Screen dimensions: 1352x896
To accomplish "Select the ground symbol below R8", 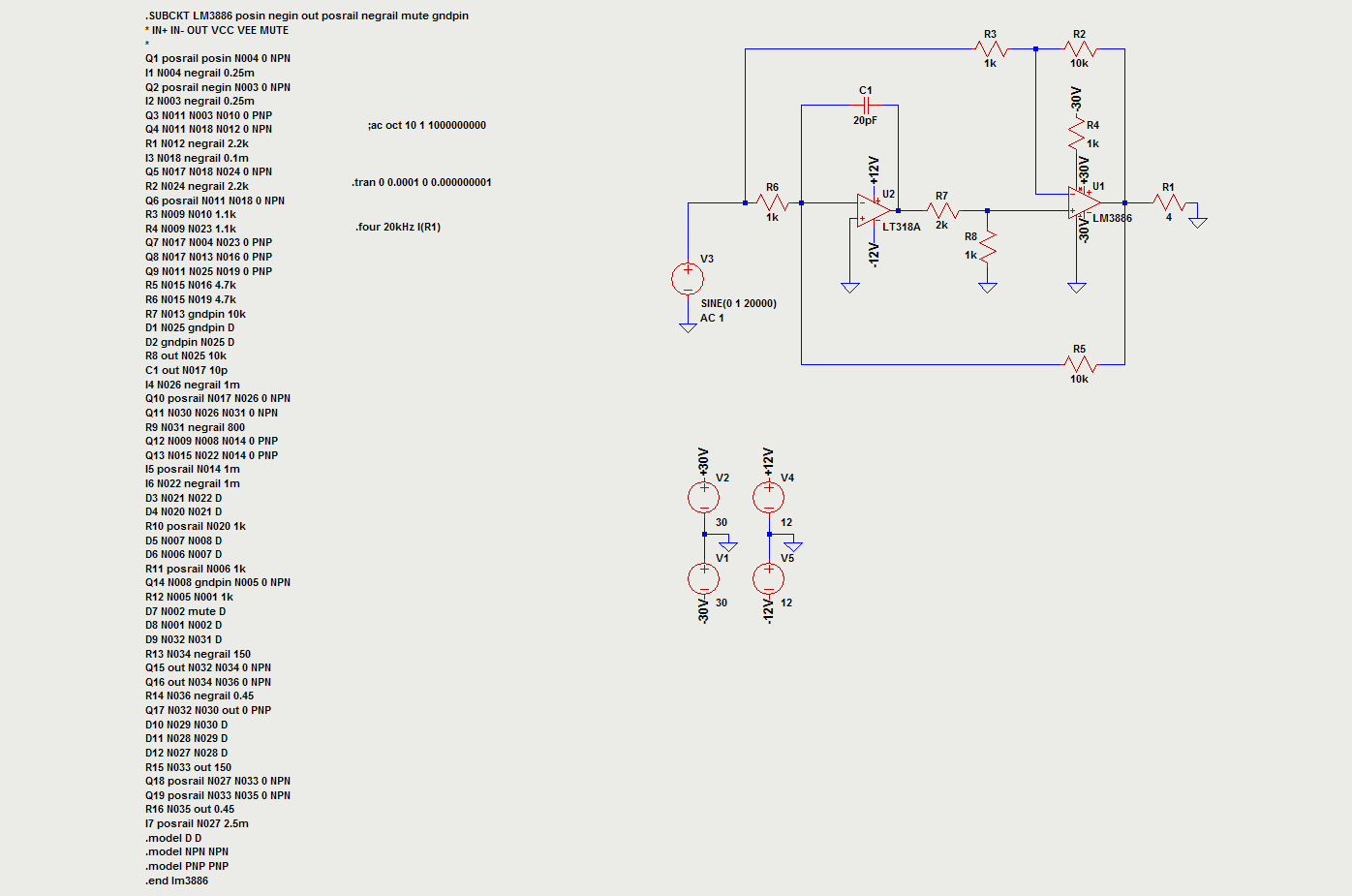I will [988, 288].
